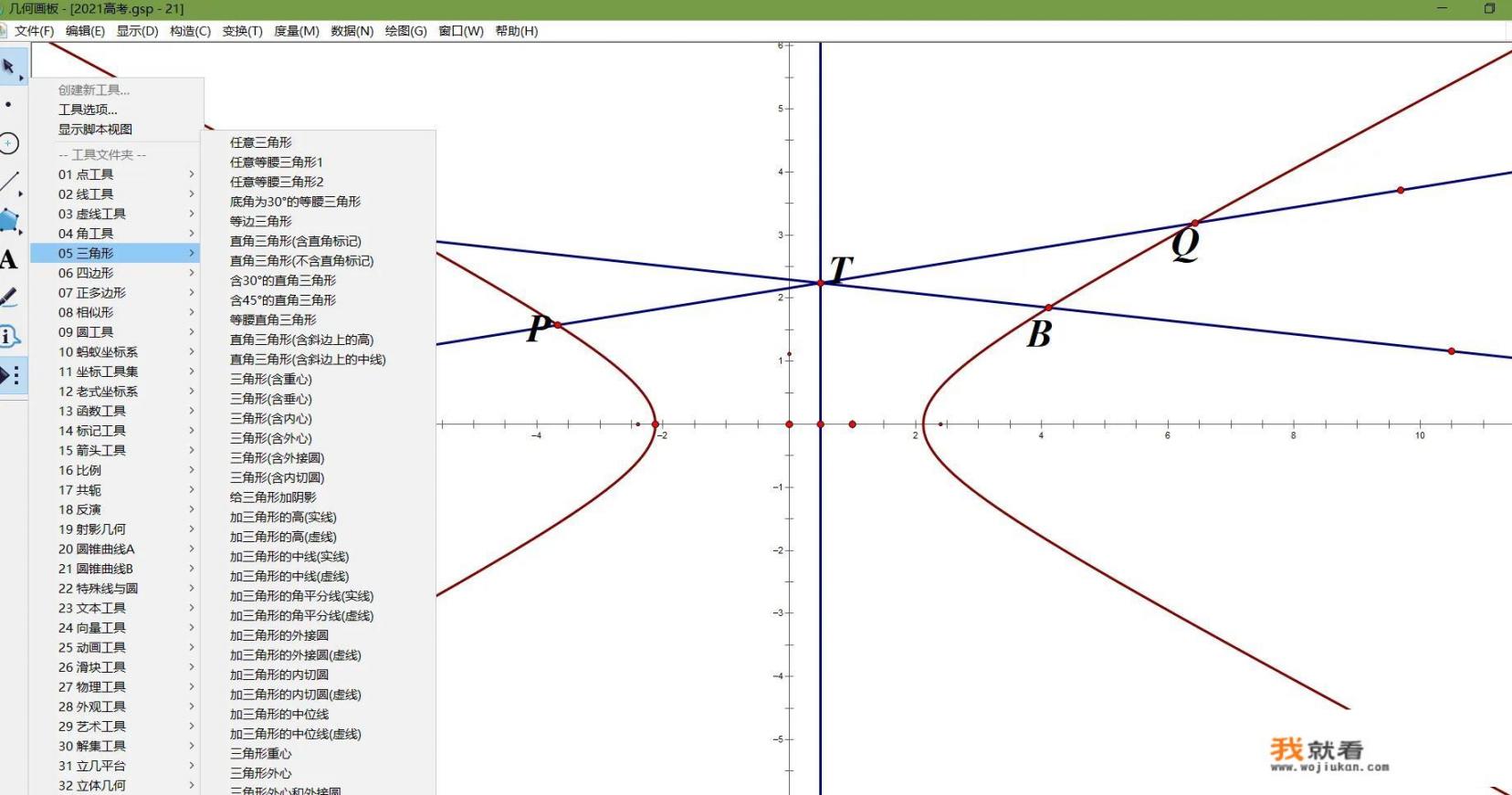Open the 度量(M) menu
The width and height of the screenshot is (1512, 795).
click(x=296, y=31)
